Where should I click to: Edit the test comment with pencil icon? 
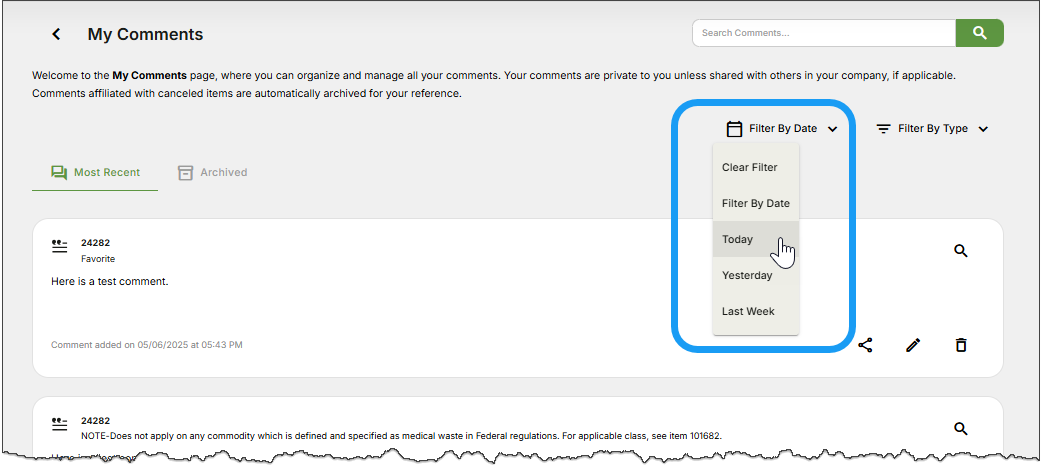coord(913,345)
